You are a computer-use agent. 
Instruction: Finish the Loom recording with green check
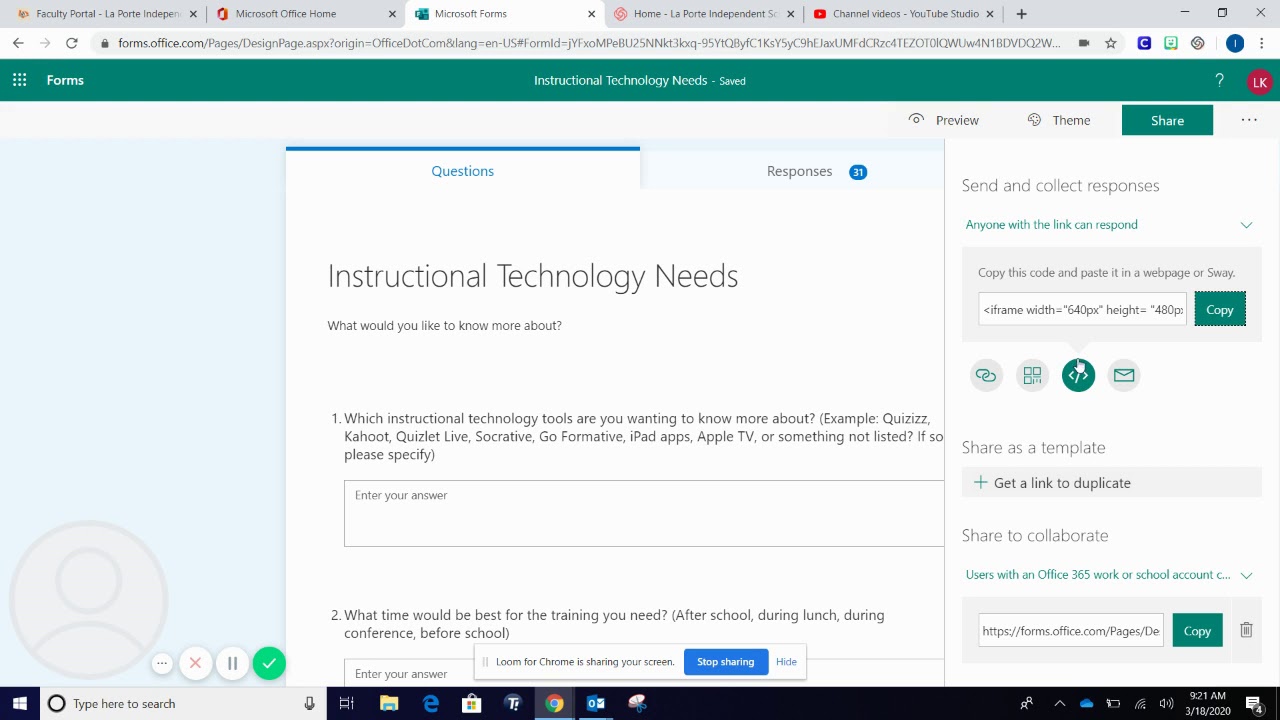tap(269, 663)
